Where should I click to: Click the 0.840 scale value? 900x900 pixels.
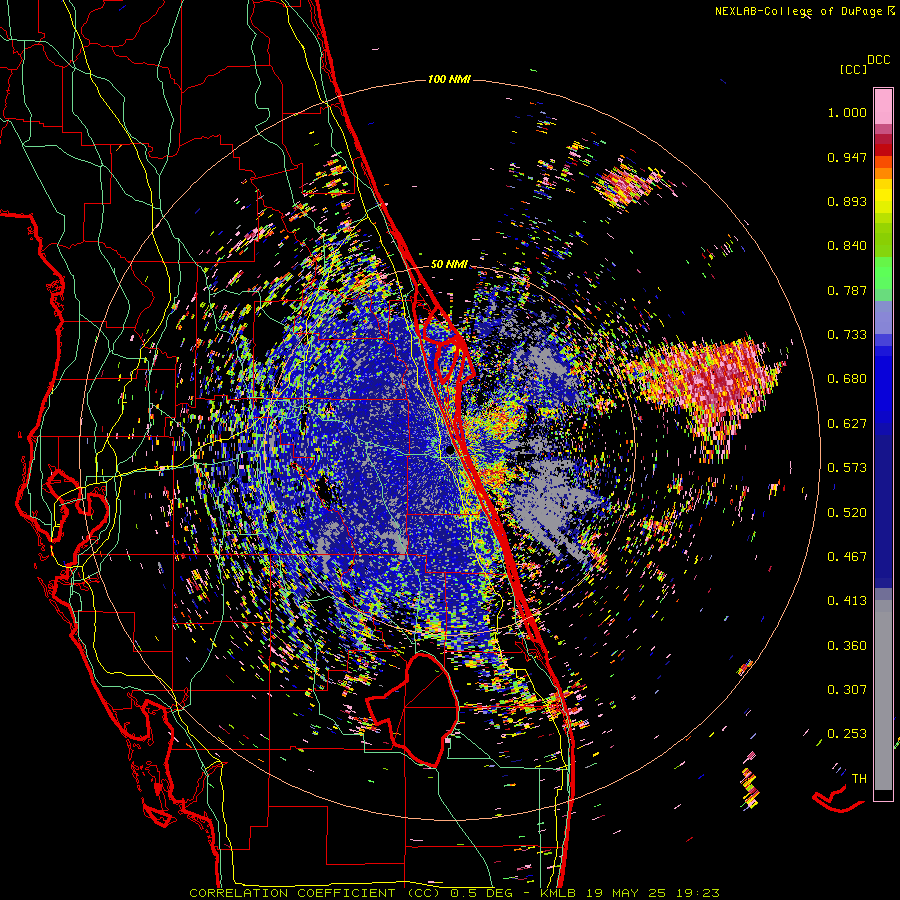click(847, 246)
